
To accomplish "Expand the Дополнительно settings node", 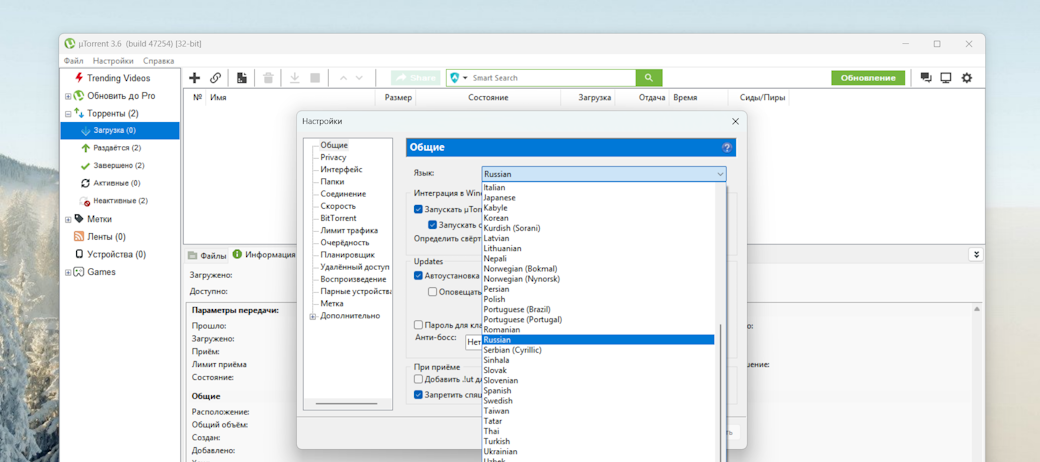I will (313, 316).
